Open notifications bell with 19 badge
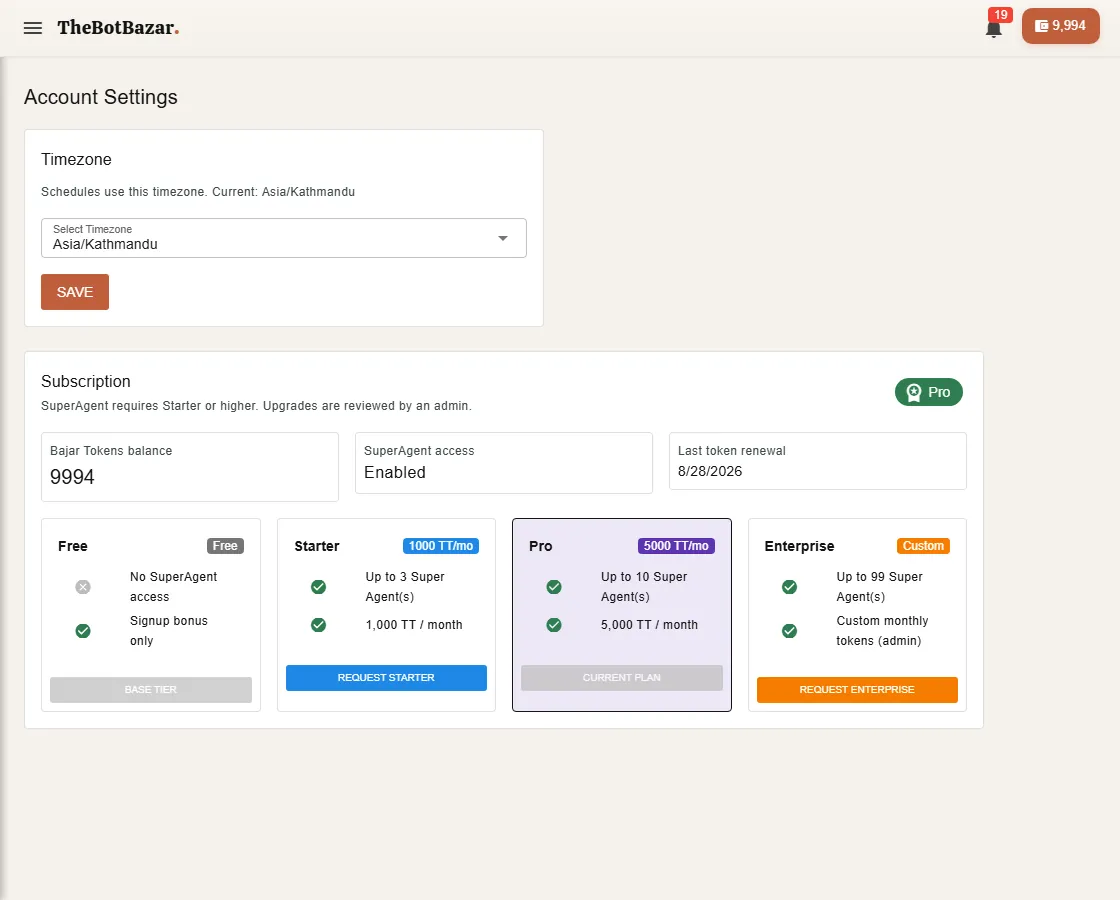Viewport: 1120px width, 900px height. click(x=994, y=29)
